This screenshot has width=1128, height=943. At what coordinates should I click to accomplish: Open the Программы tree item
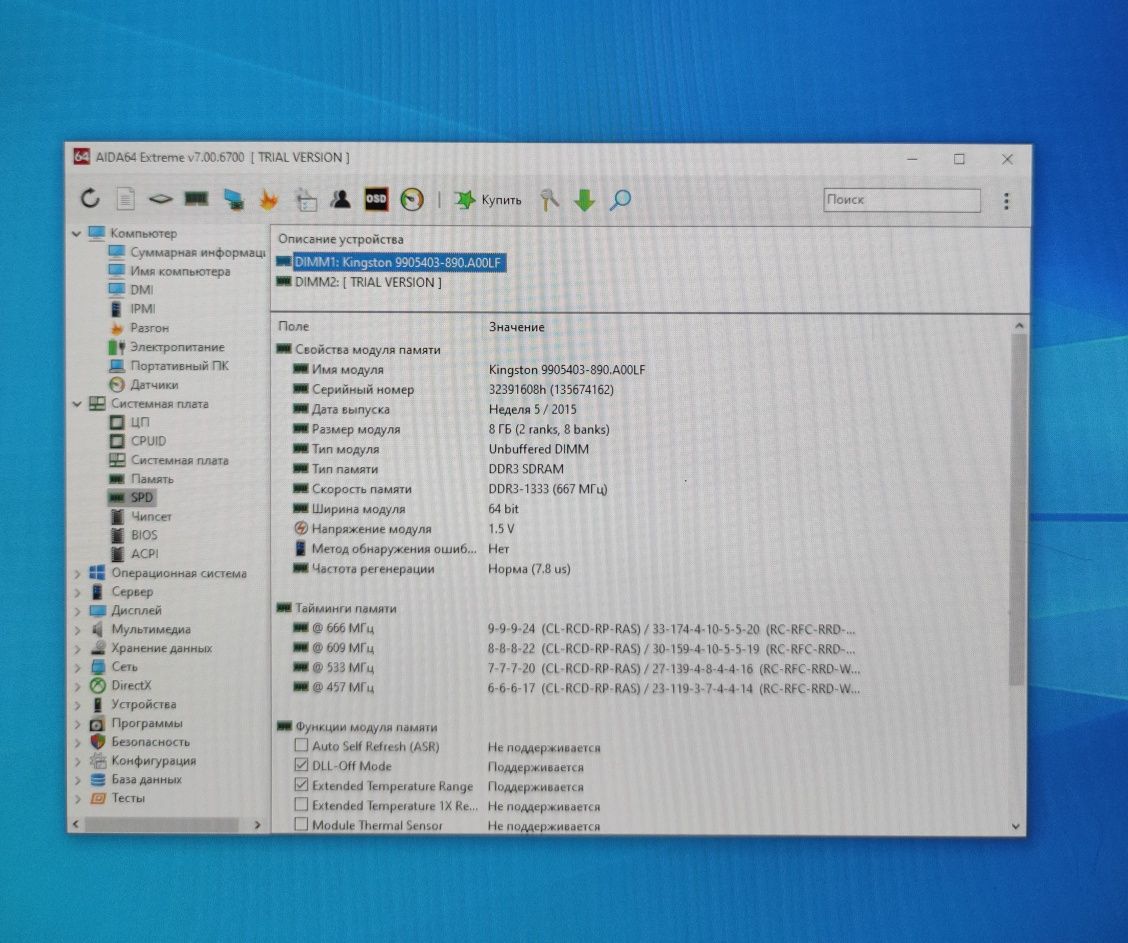tap(137, 724)
